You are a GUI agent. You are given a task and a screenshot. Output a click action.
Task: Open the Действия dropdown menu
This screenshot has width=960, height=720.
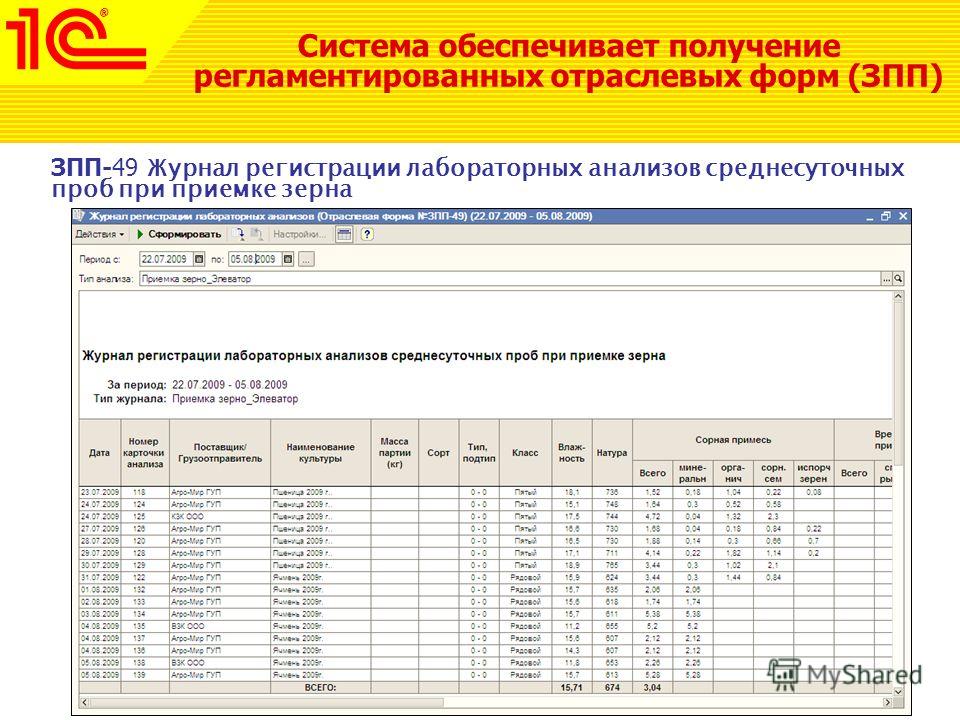[x=100, y=234]
